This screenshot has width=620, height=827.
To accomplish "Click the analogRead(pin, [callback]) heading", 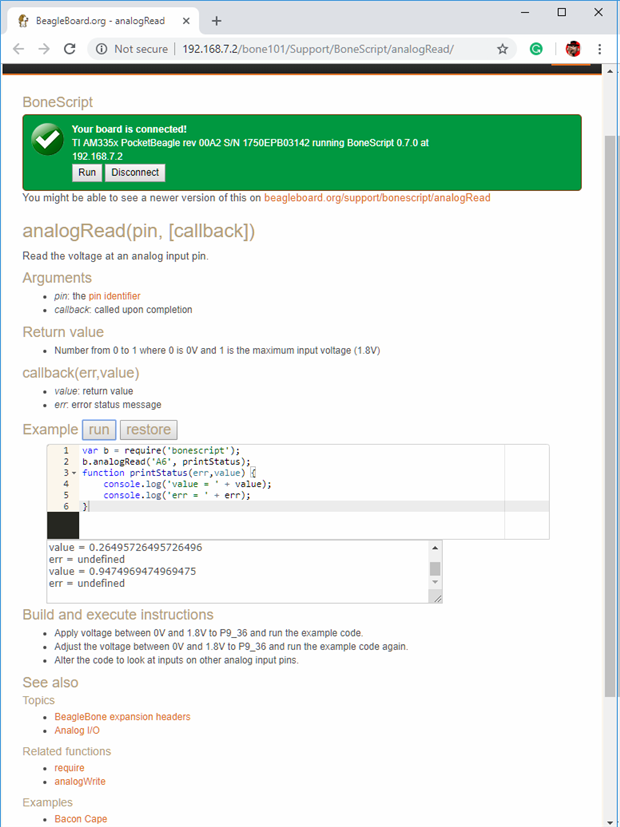I will click(139, 231).
